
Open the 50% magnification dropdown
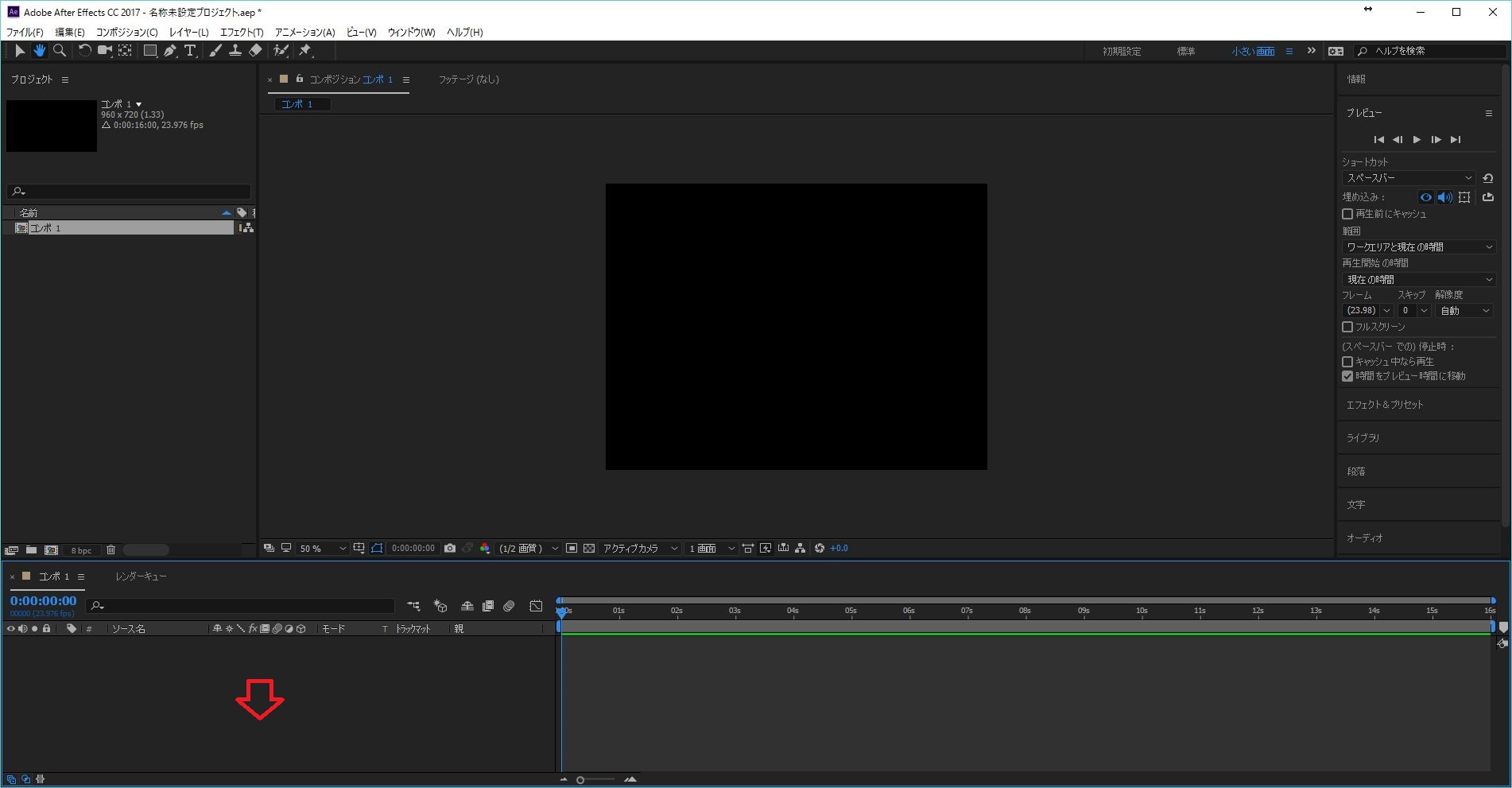tap(323, 549)
